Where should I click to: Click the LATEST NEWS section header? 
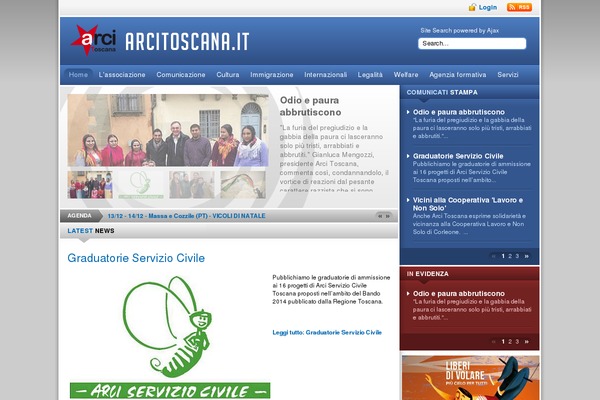coord(91,231)
